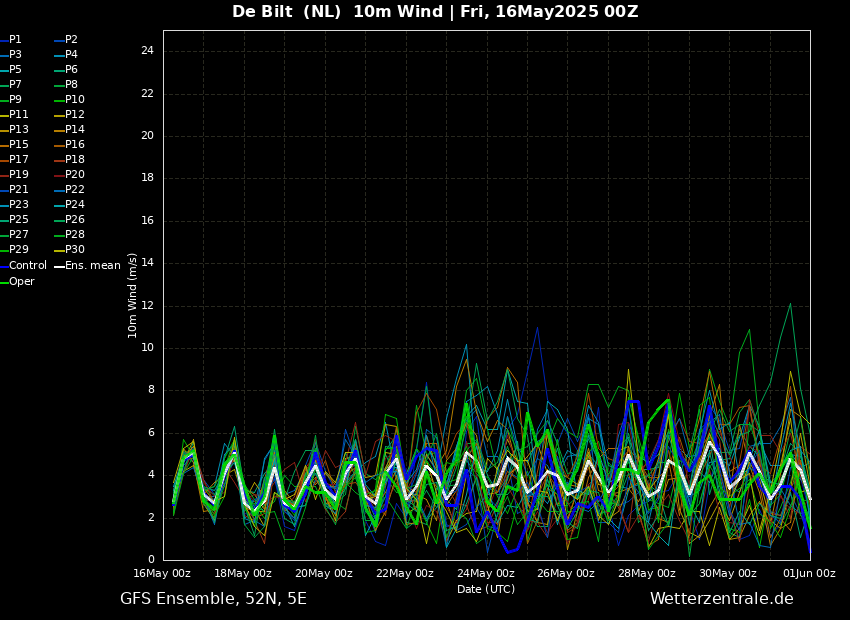Click the De Bilt 10m Wind chart title
850x620 pixels.
[435, 12]
